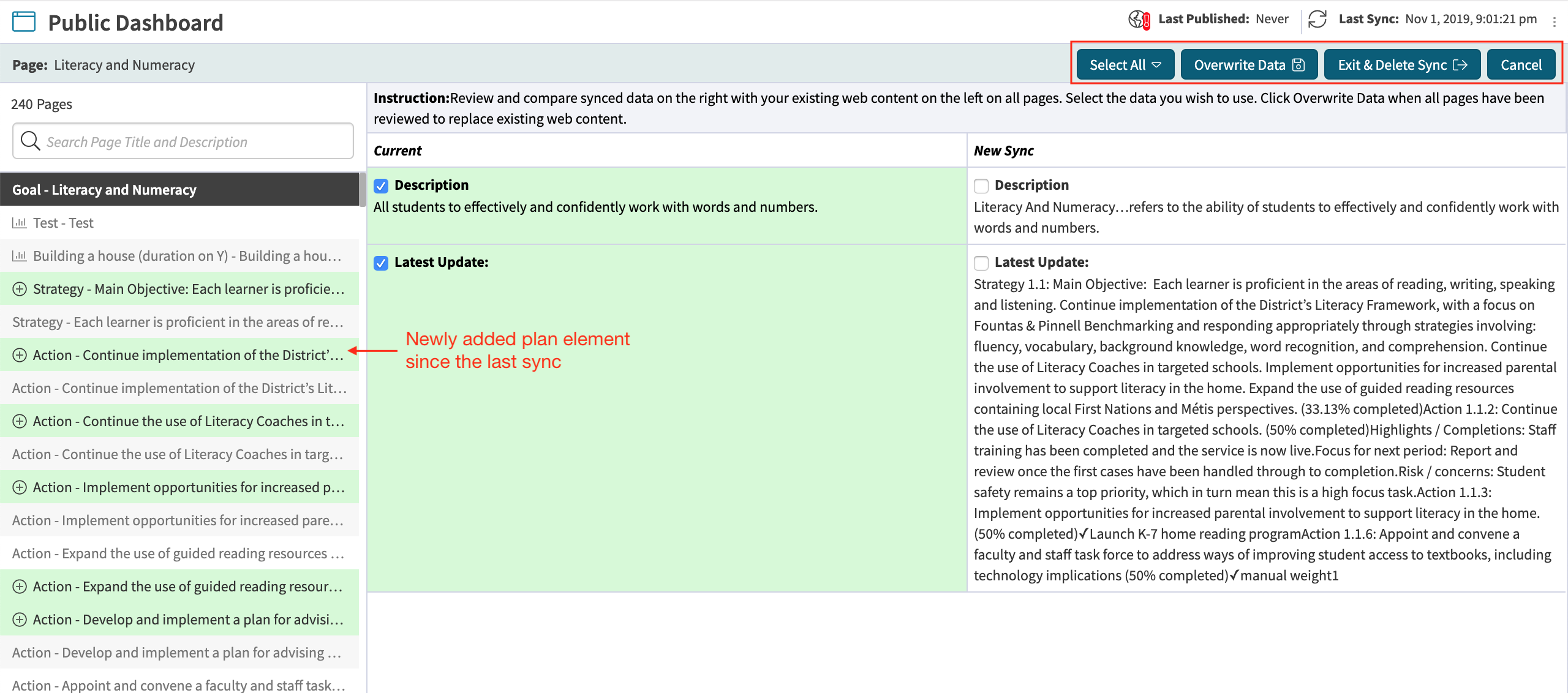Click the Last Sync timestamp text

tap(1471, 19)
